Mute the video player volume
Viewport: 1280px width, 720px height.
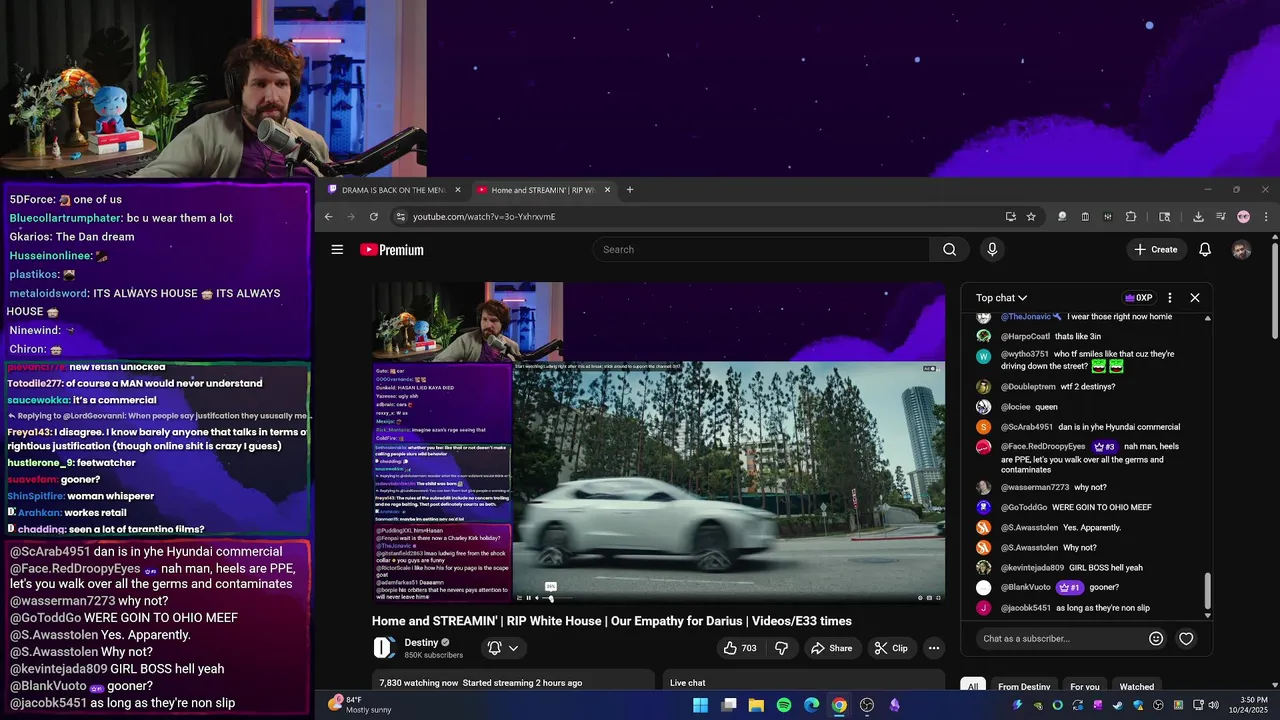pos(537,598)
